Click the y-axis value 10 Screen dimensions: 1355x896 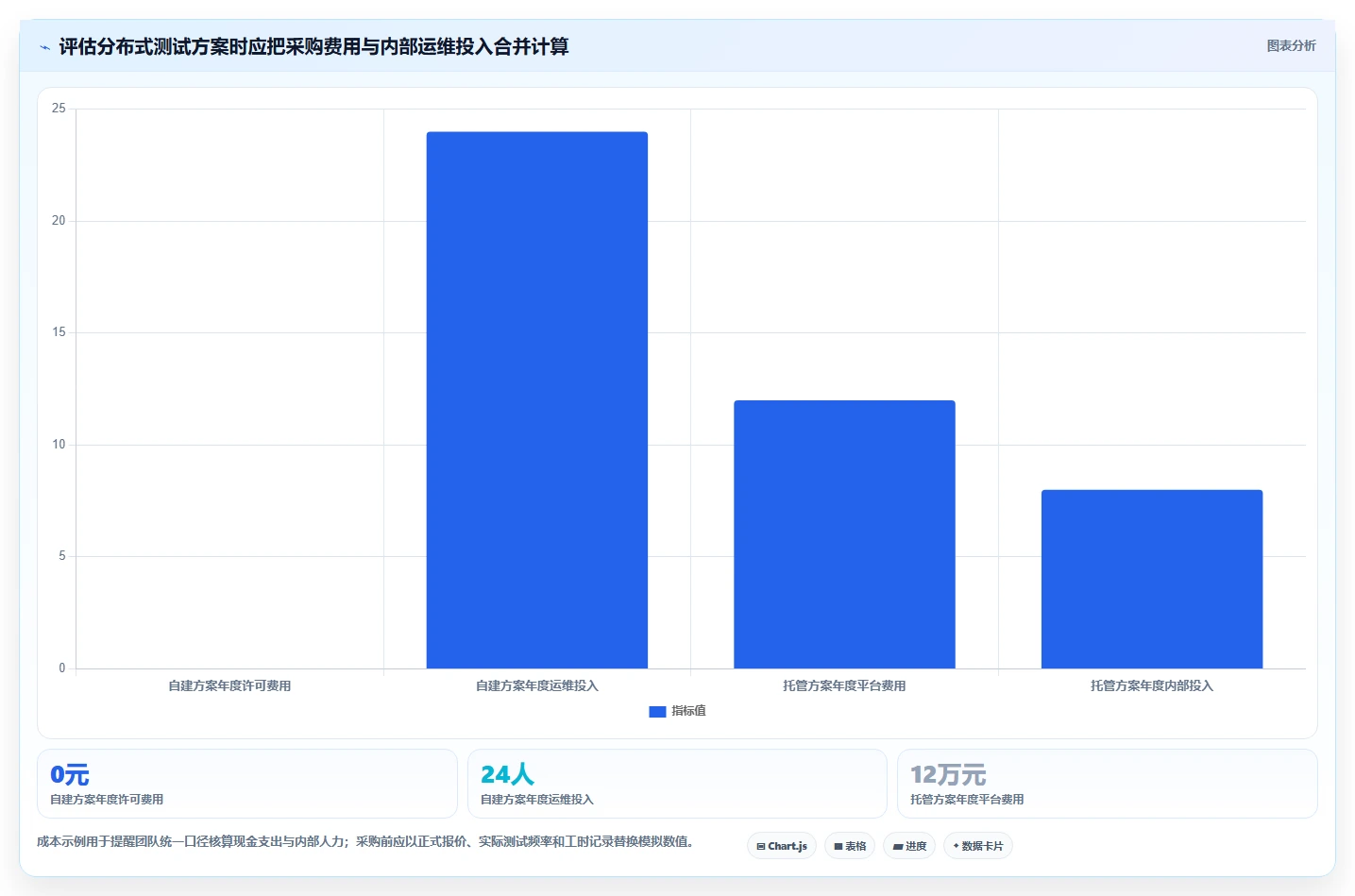coord(59,445)
